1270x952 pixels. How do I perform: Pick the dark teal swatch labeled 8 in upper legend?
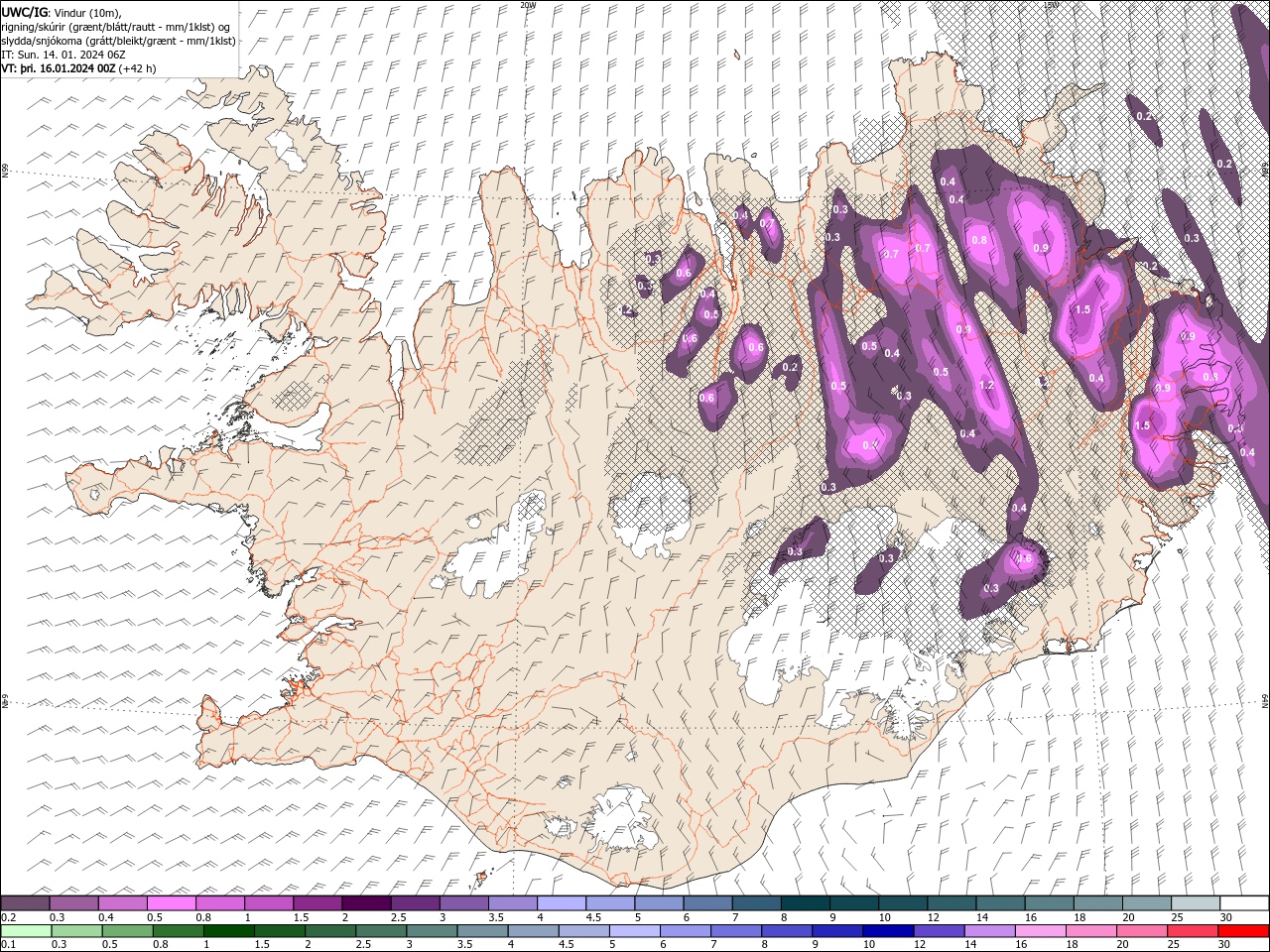(805, 903)
